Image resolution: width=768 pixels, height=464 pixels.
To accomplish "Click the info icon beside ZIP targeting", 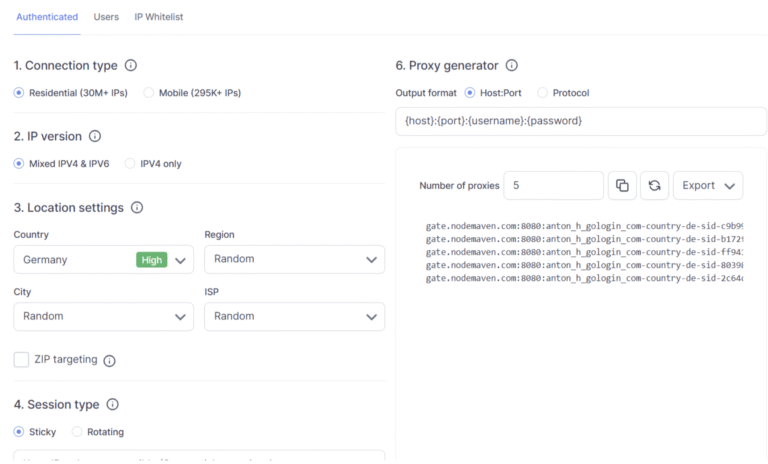I will (x=110, y=361).
